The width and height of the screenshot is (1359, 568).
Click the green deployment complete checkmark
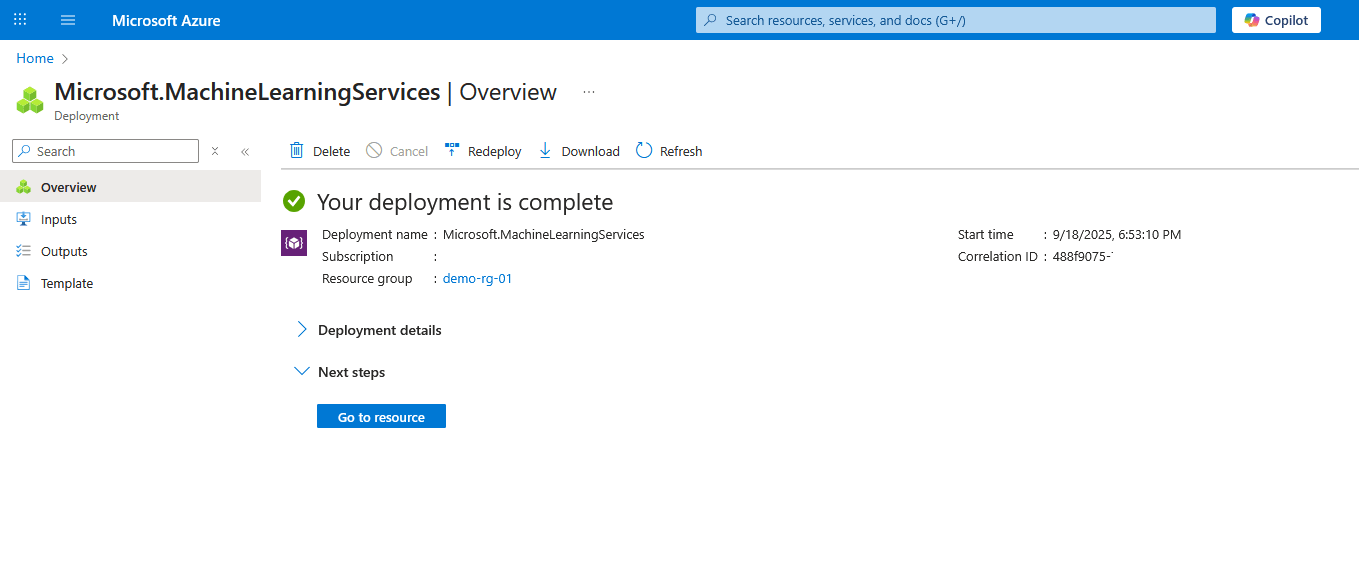tap(294, 201)
